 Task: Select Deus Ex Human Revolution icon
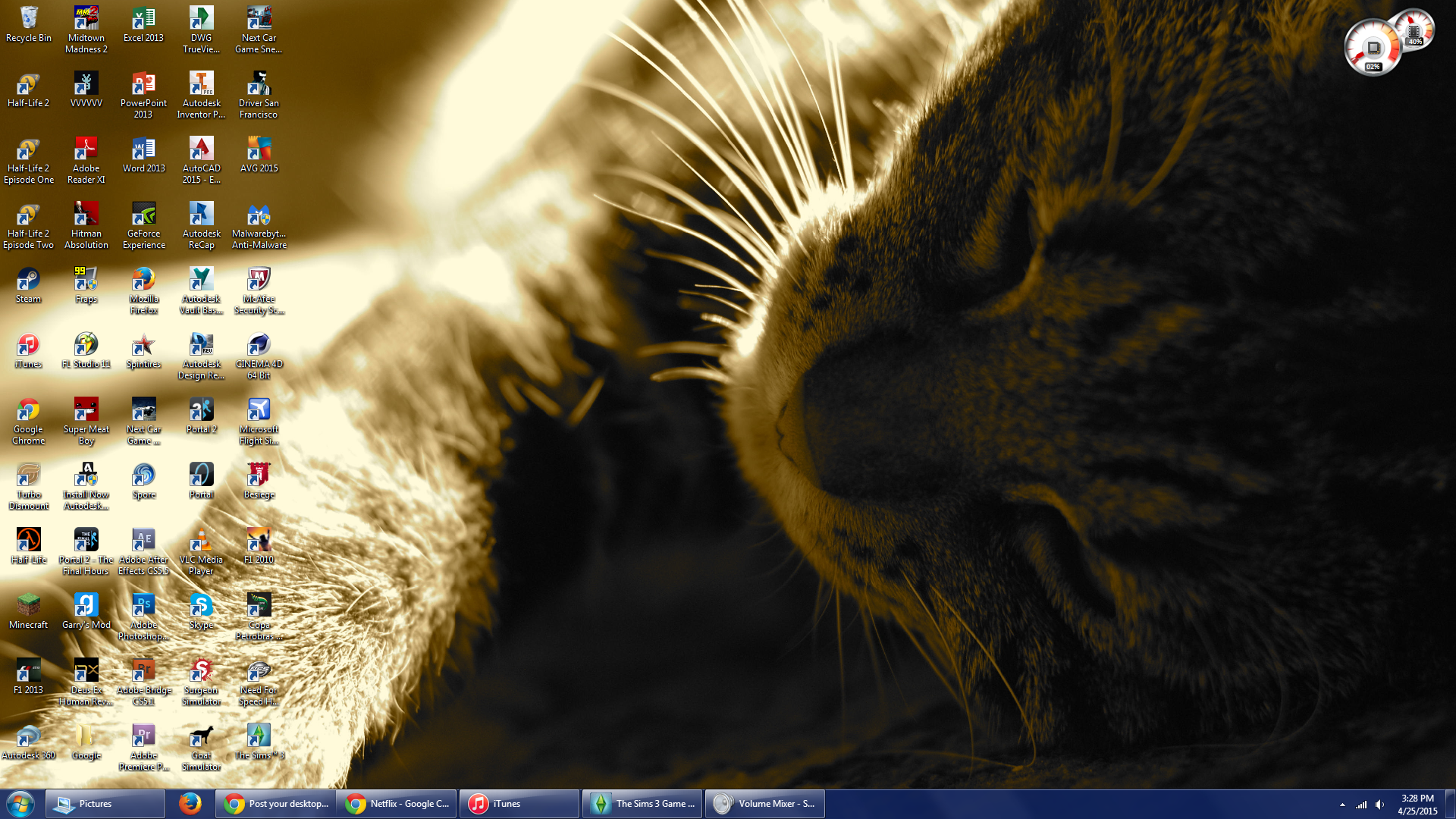click(86, 682)
